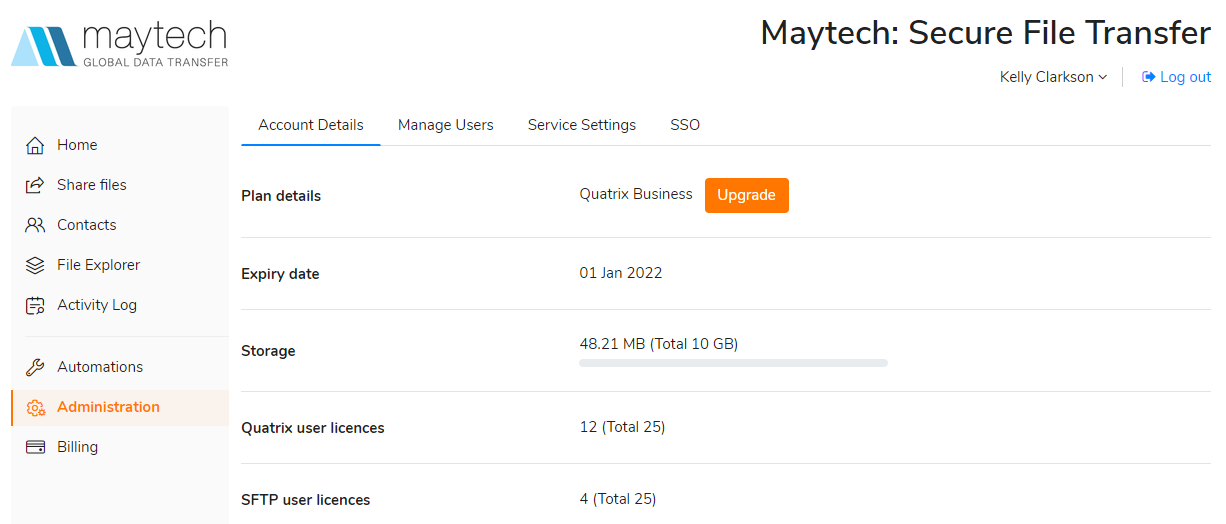Click the 12 (Total 25) licences value
This screenshot has width=1226, height=524.
(x=622, y=427)
